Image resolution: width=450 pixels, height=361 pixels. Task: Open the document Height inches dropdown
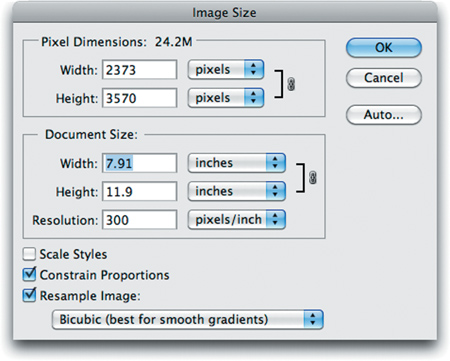237,191
